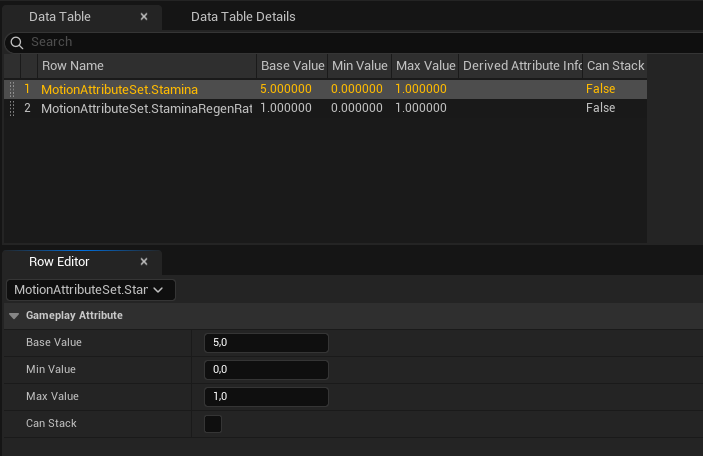Close the Row Editor tab
703x456 pixels.
(144, 262)
